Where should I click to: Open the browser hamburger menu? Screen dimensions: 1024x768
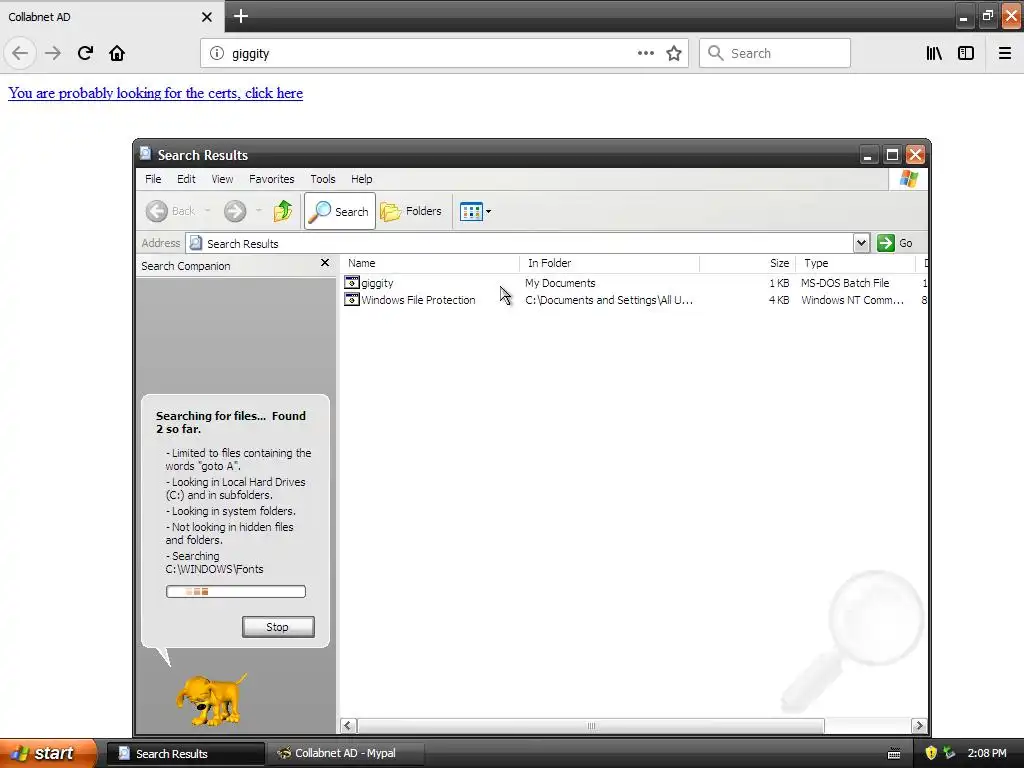pos(1005,53)
